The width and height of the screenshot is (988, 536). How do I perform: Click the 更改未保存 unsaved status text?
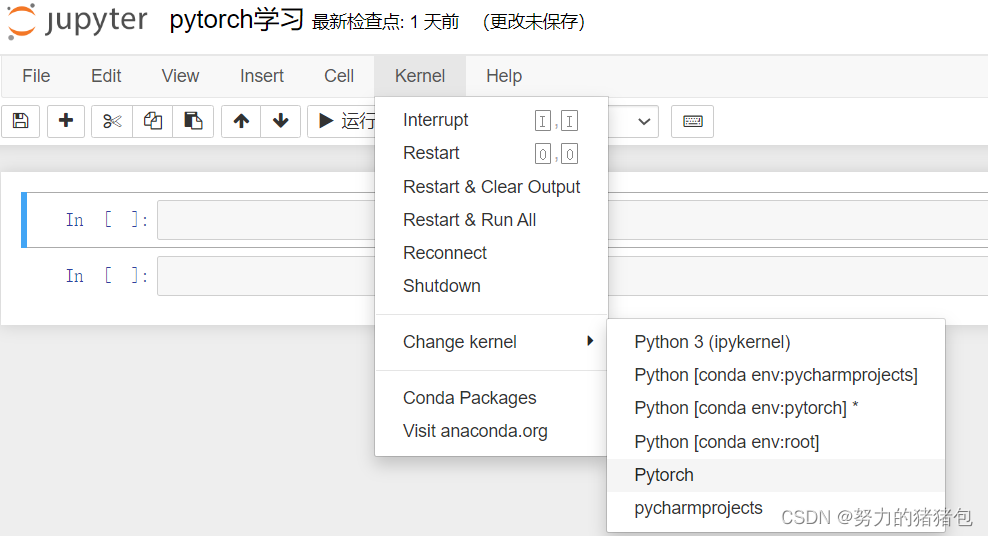click(x=534, y=22)
